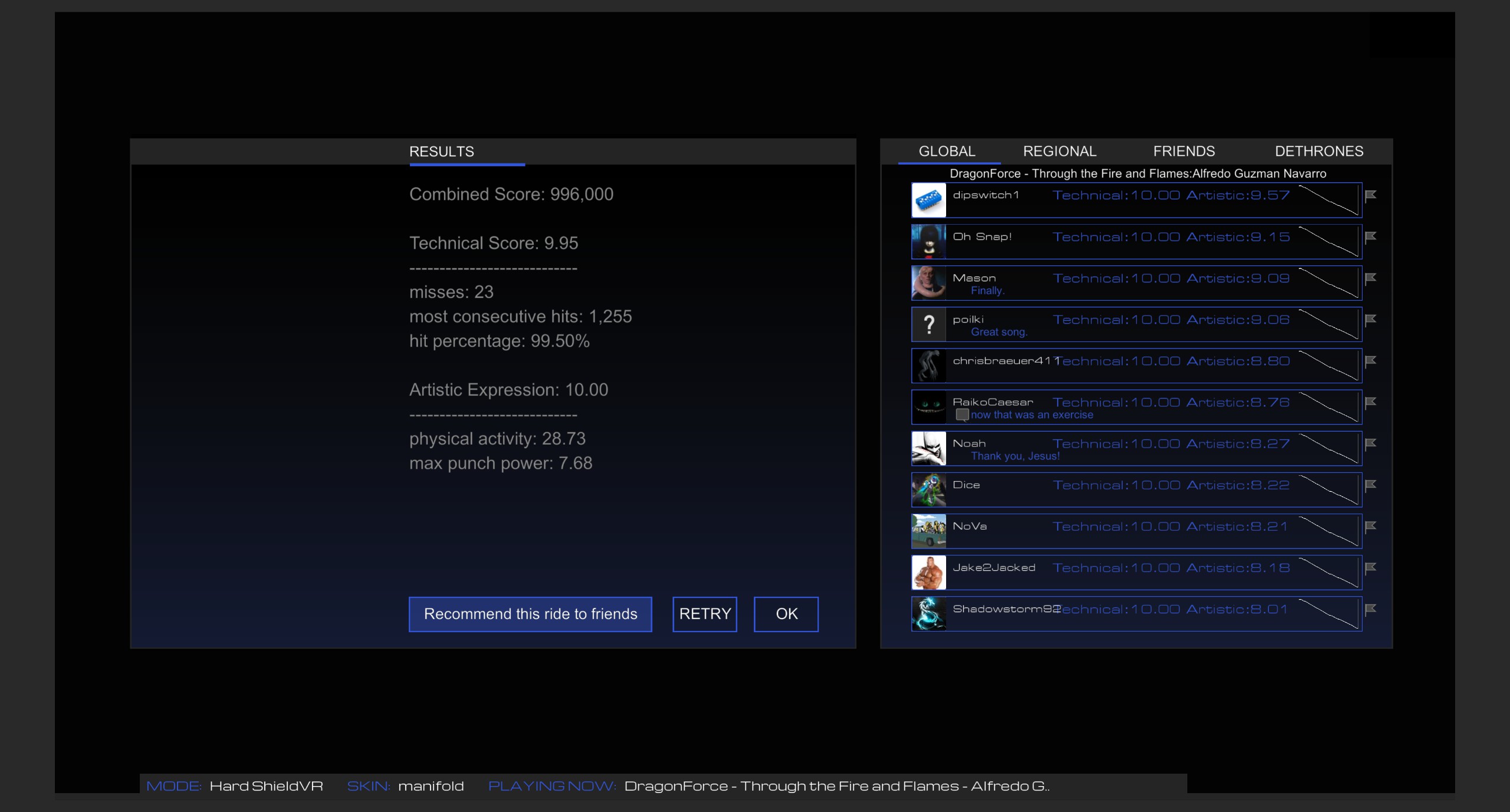The height and width of the screenshot is (812, 1510).
Task: Open dipswitch1's blue avatar thumbnail
Action: 929,200
